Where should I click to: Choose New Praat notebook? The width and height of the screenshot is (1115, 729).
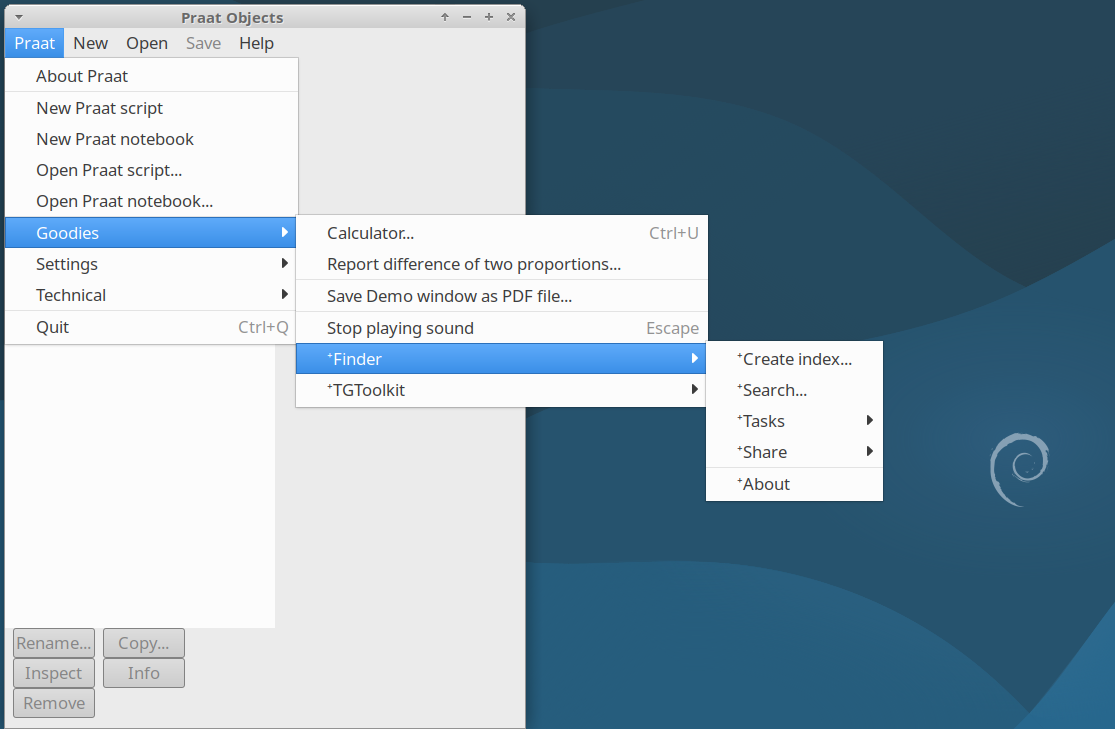pos(151,139)
